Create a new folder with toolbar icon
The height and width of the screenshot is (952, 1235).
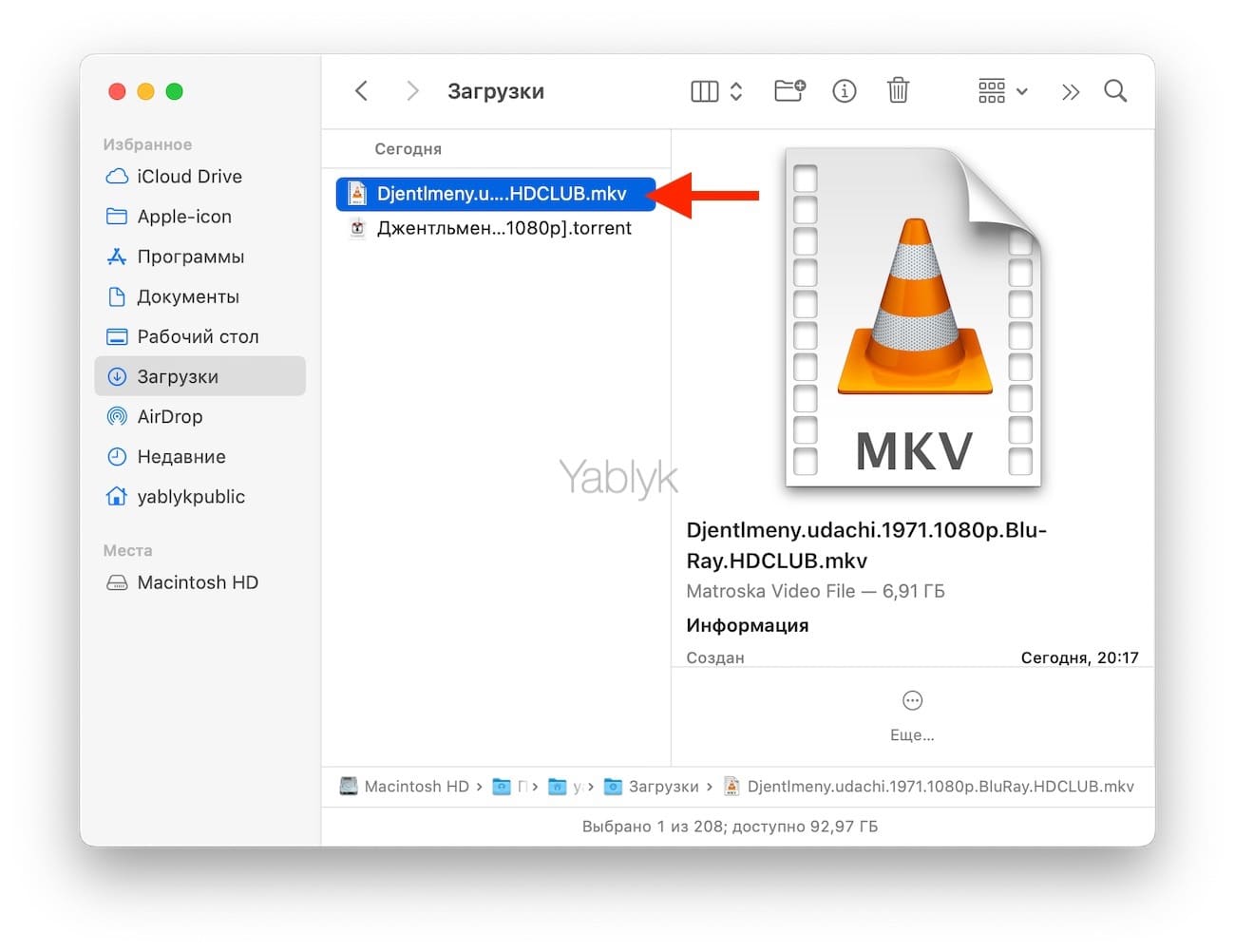[789, 91]
